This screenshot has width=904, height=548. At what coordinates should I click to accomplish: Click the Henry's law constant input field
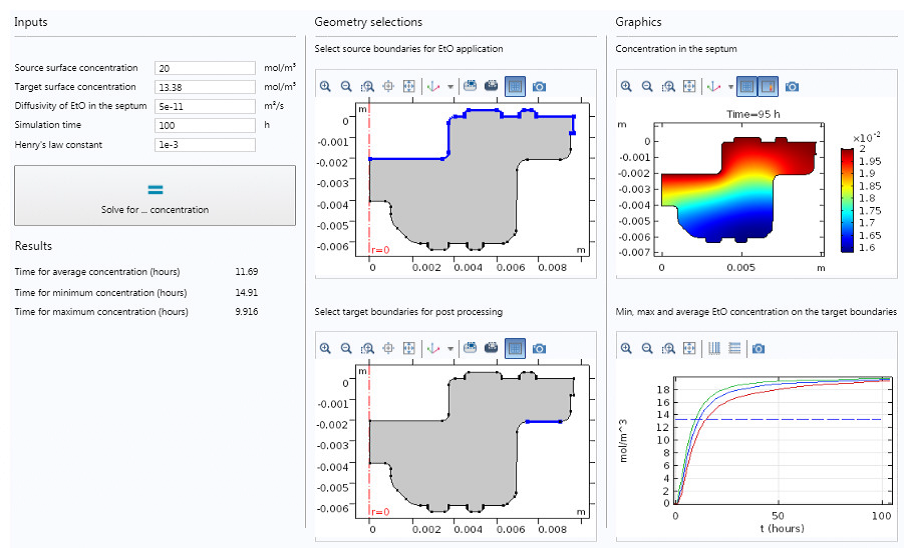tap(205, 145)
